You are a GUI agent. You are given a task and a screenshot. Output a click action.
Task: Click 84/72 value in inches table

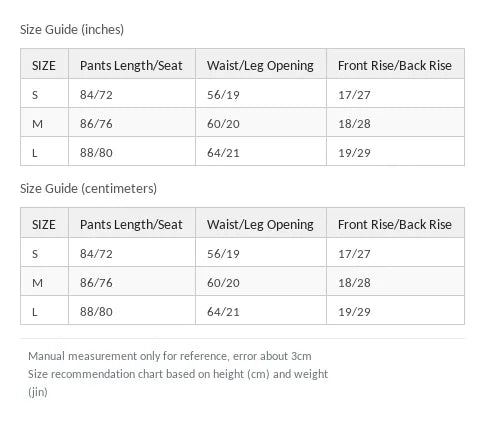pyautogui.click(x=96, y=95)
